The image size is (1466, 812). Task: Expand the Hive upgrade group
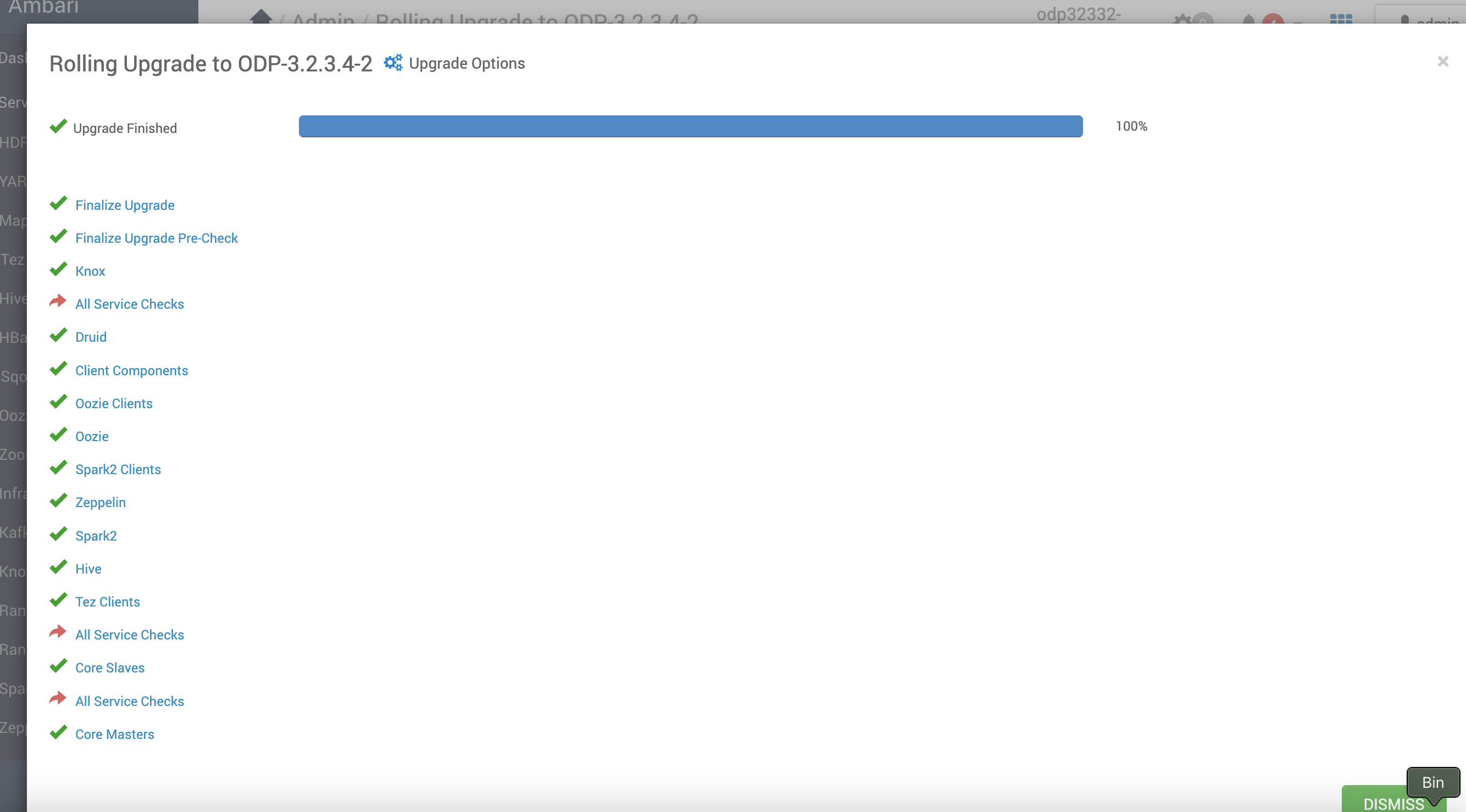pos(88,569)
